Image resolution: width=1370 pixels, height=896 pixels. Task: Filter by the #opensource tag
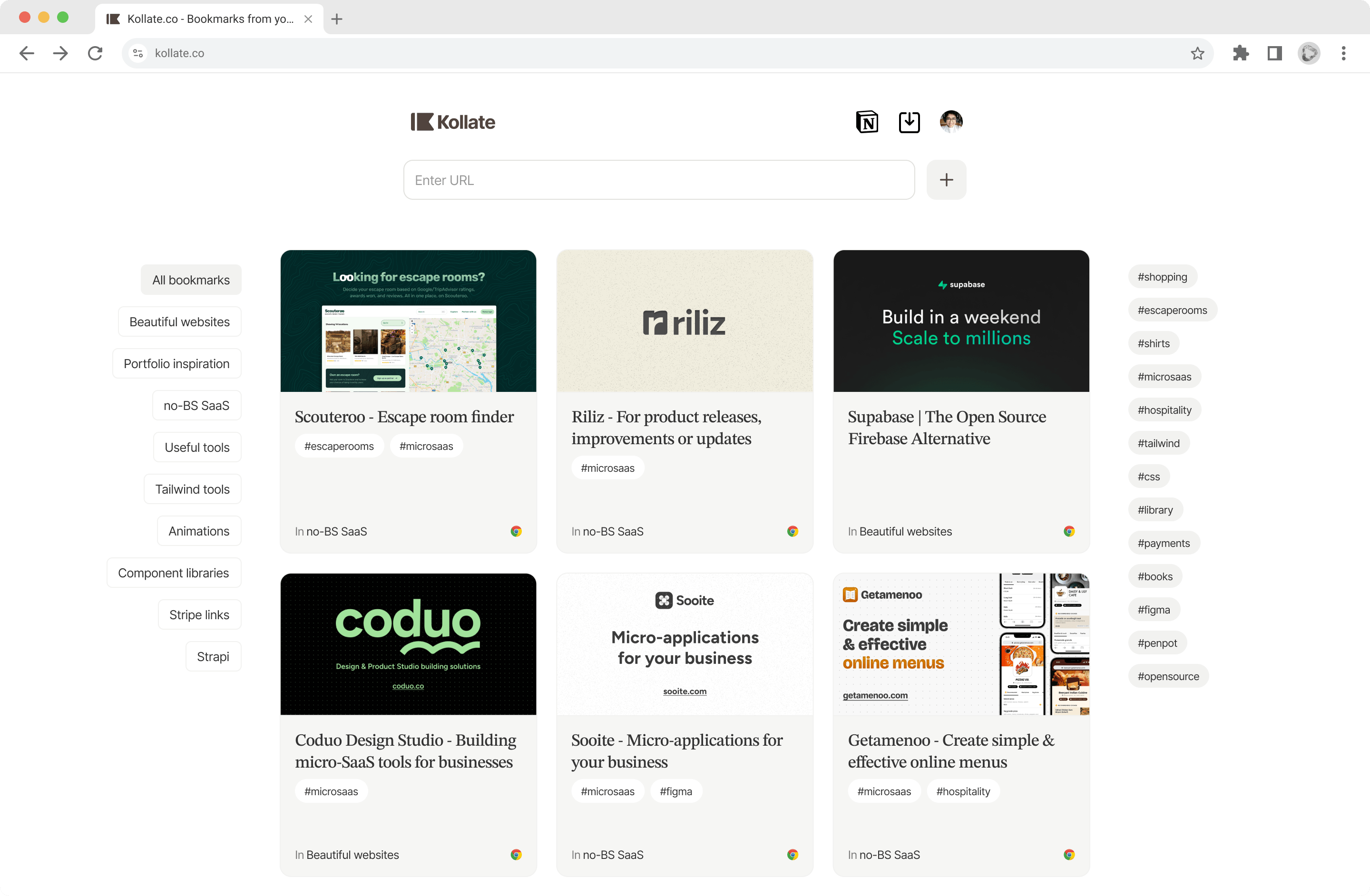[x=1168, y=676]
